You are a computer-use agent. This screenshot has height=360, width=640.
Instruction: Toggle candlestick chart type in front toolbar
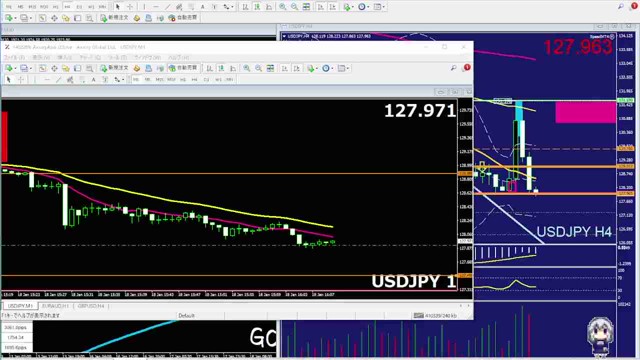(x=221, y=68)
